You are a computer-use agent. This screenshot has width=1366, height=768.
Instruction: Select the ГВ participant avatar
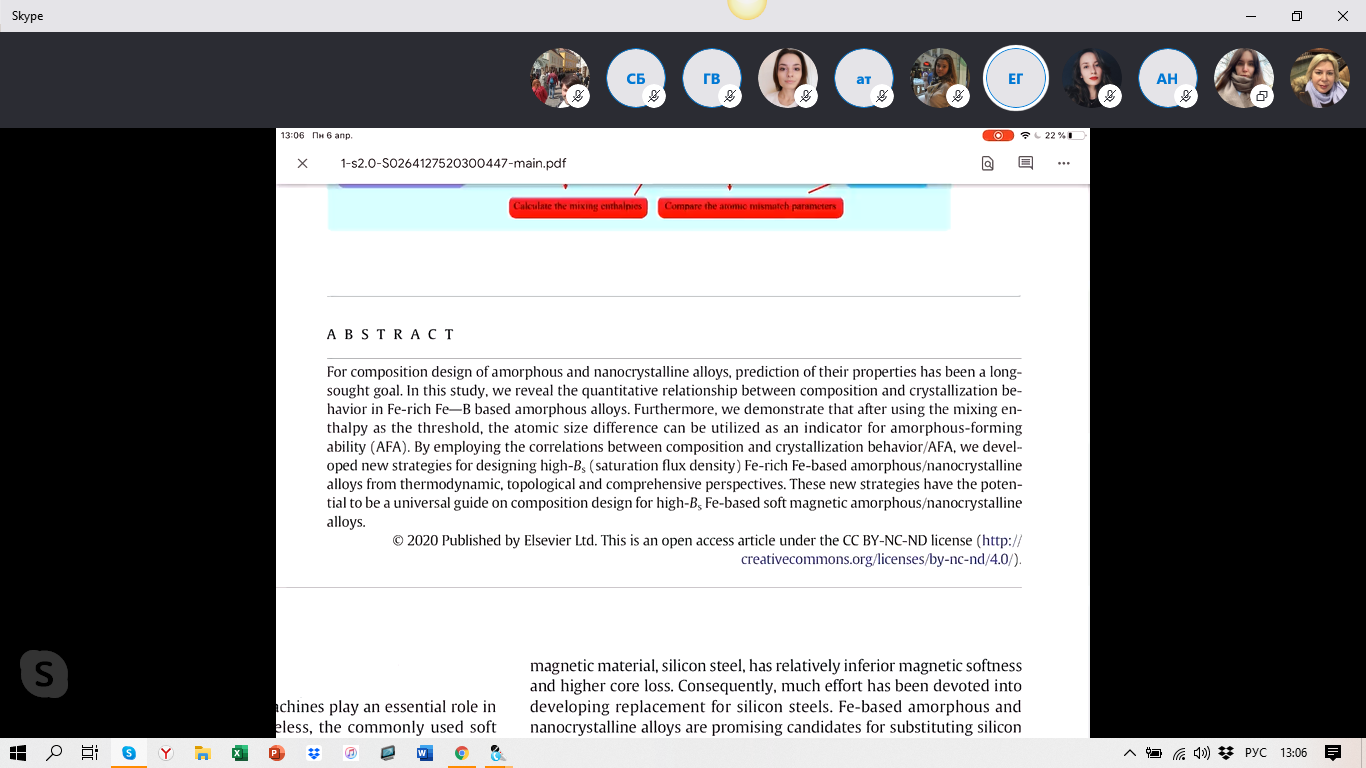[712, 78]
